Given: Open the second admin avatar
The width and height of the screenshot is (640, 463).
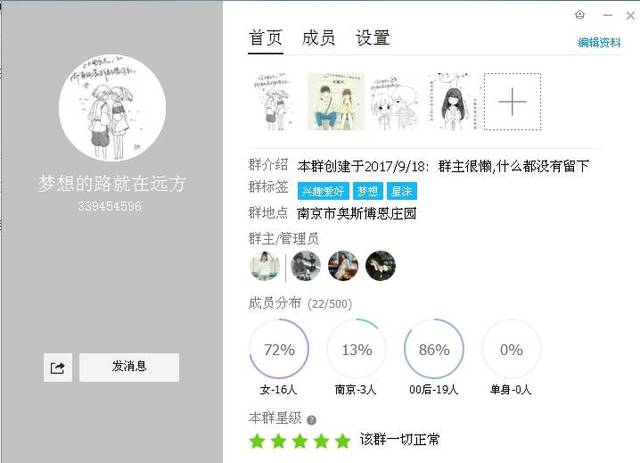Looking at the screenshot, I should (x=305, y=266).
